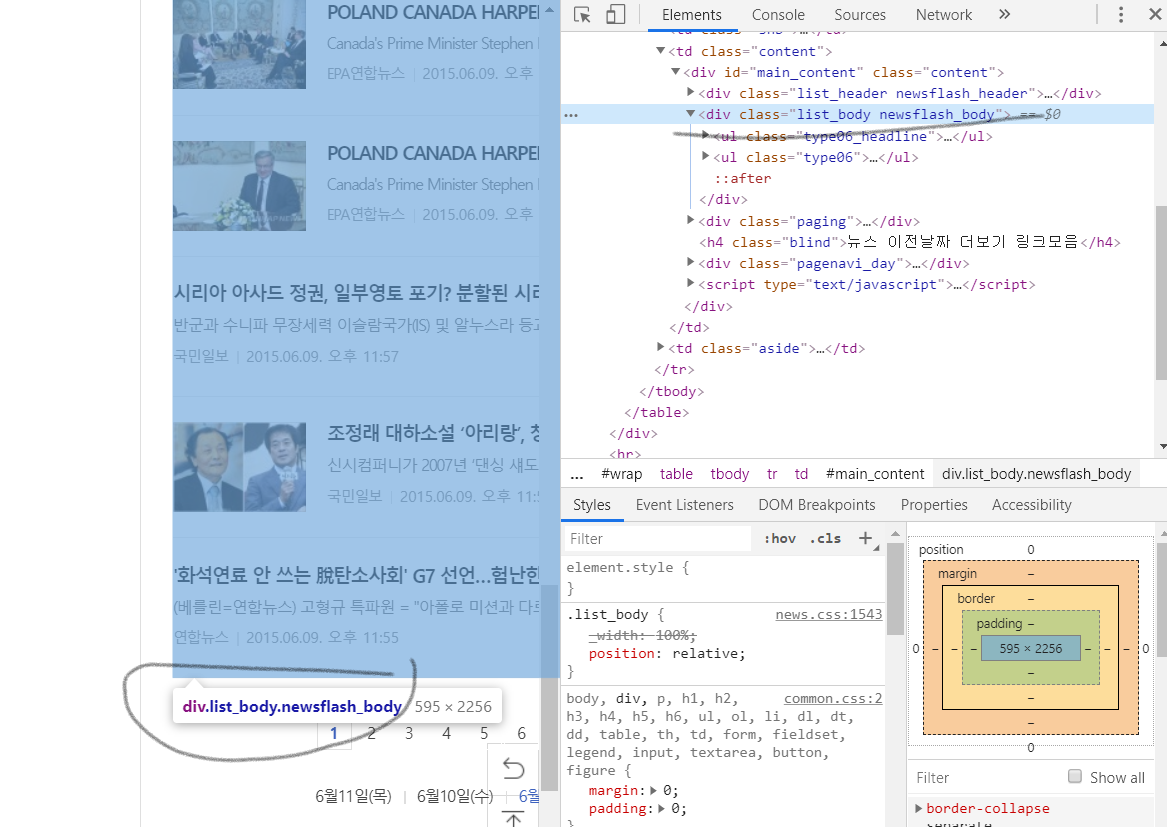This screenshot has width=1167, height=827.
Task: Collapse the td class content node
Action: pyautogui.click(x=660, y=51)
